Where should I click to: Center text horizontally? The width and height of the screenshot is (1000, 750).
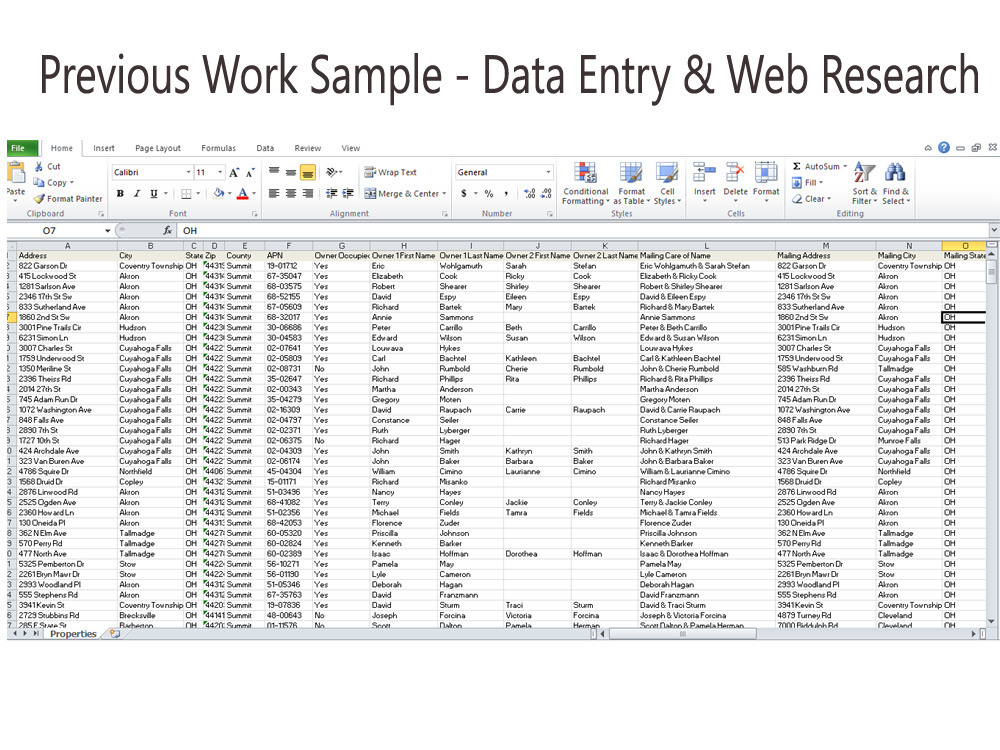(291, 193)
